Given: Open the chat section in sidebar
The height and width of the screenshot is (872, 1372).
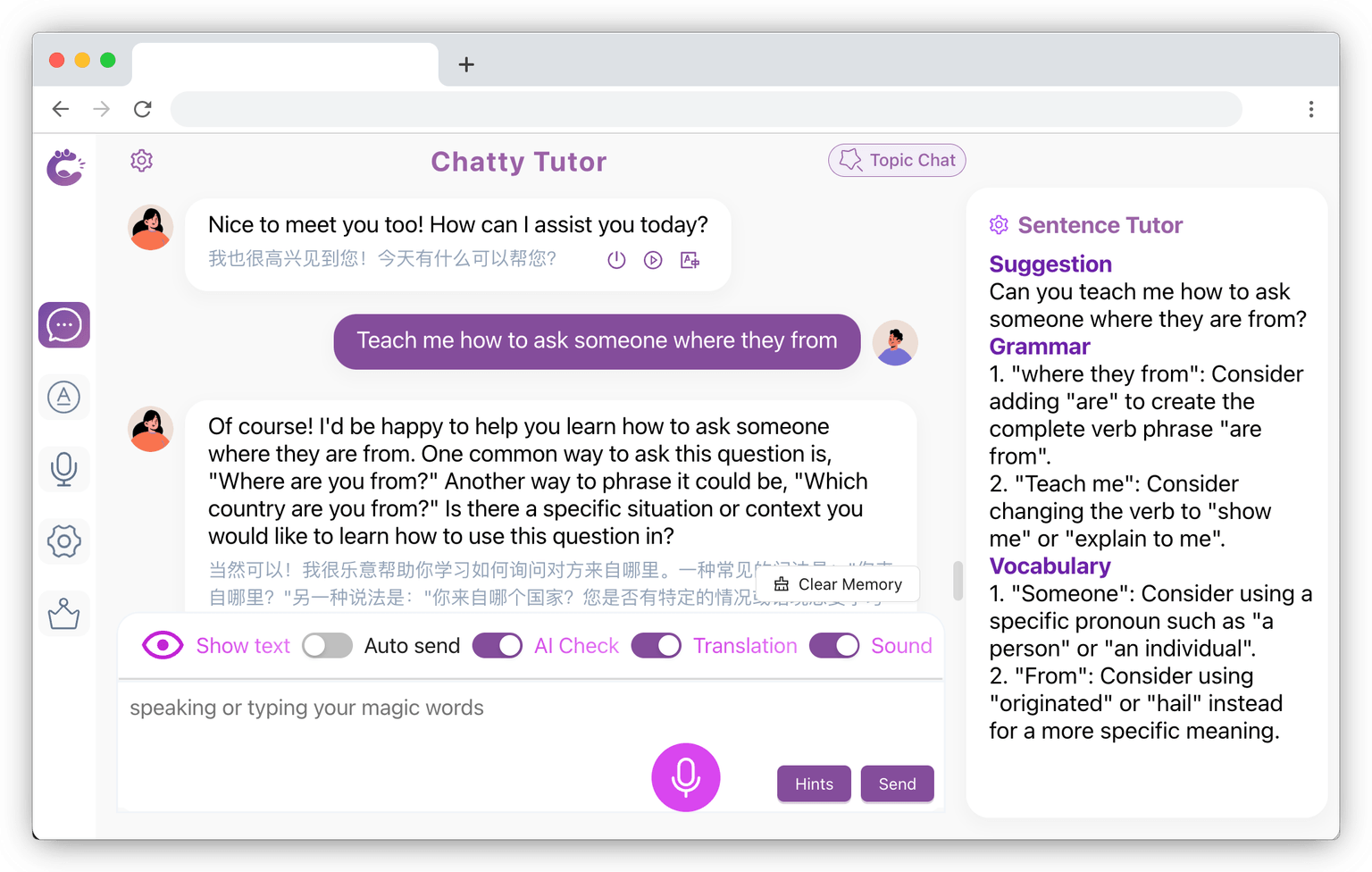Looking at the screenshot, I should 64,325.
